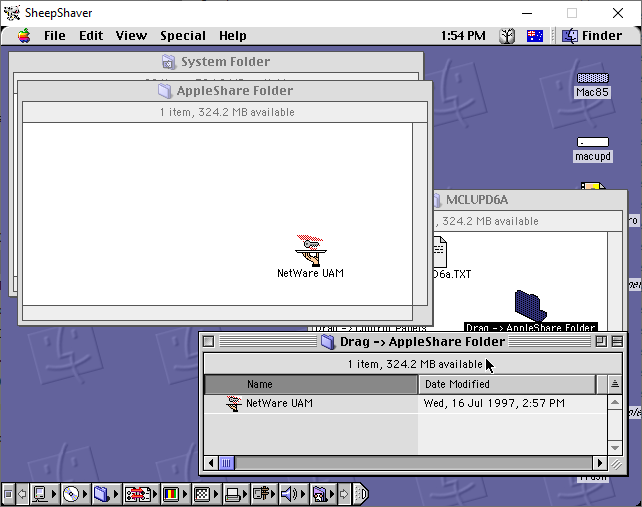Open the Help menu
Image resolution: width=642 pixels, height=507 pixels.
pos(233,36)
